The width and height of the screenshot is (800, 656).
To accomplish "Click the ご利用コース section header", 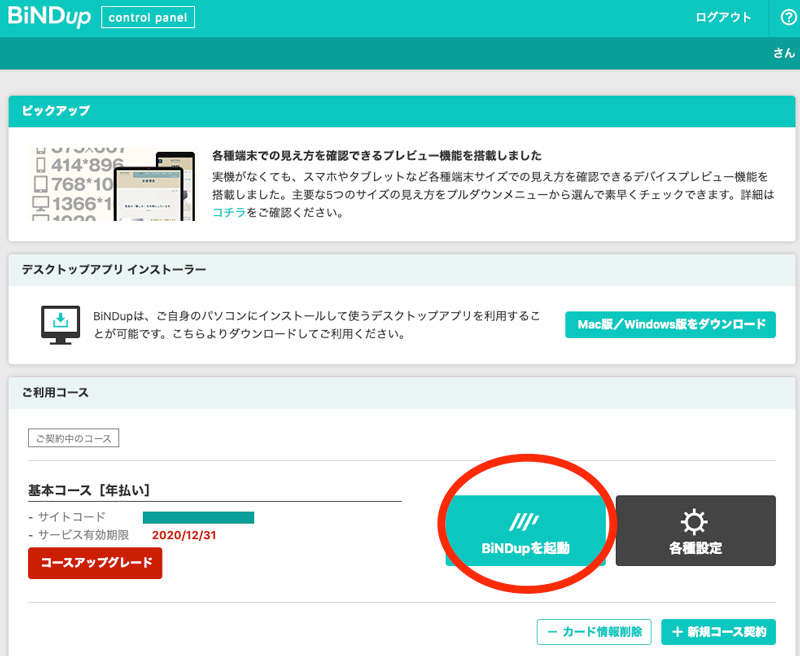I will 402,393.
